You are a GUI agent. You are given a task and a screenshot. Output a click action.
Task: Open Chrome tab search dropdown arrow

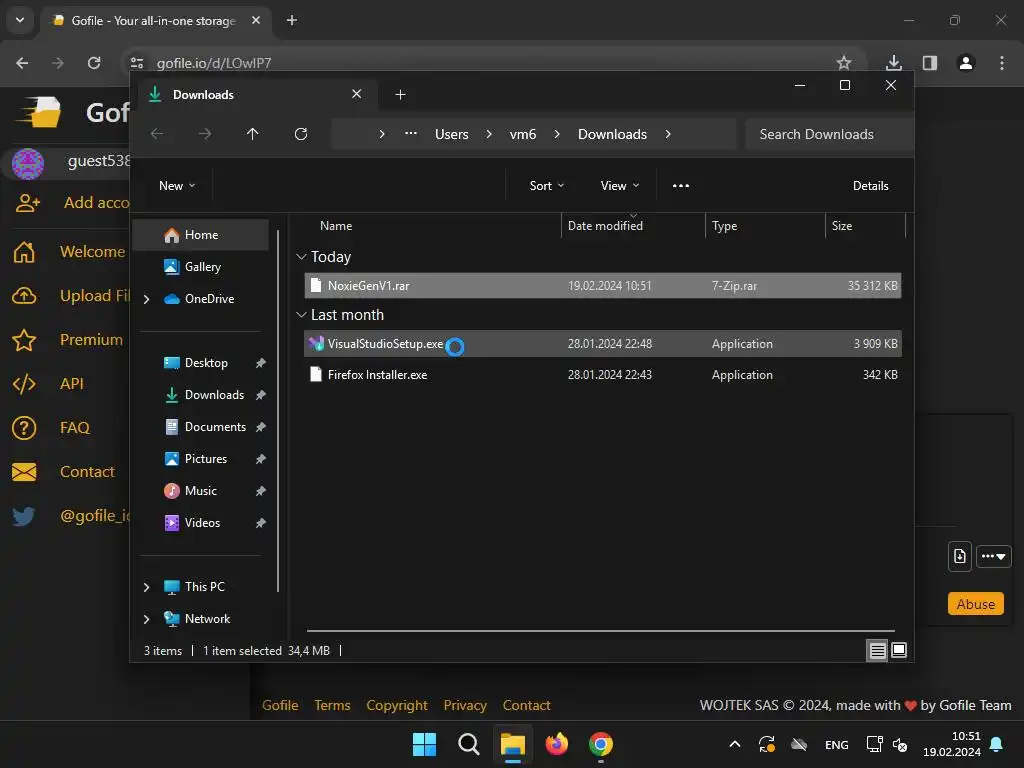(x=20, y=20)
